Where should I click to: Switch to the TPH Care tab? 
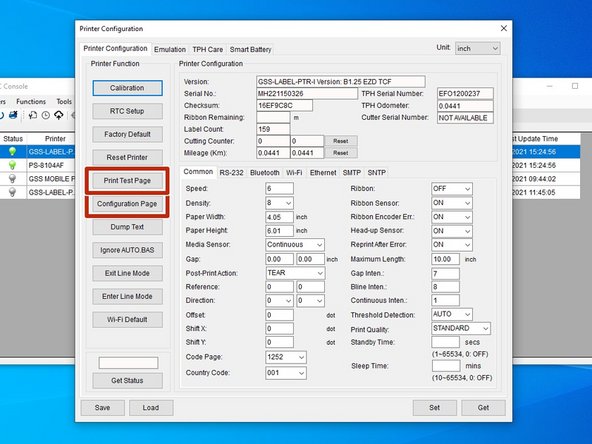208,49
